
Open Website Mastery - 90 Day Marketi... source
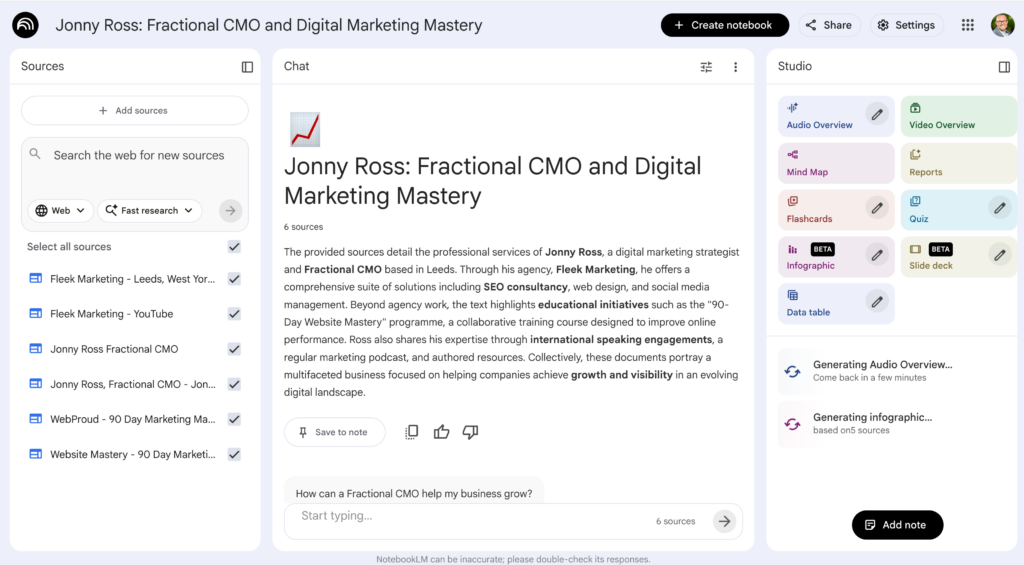133,455
